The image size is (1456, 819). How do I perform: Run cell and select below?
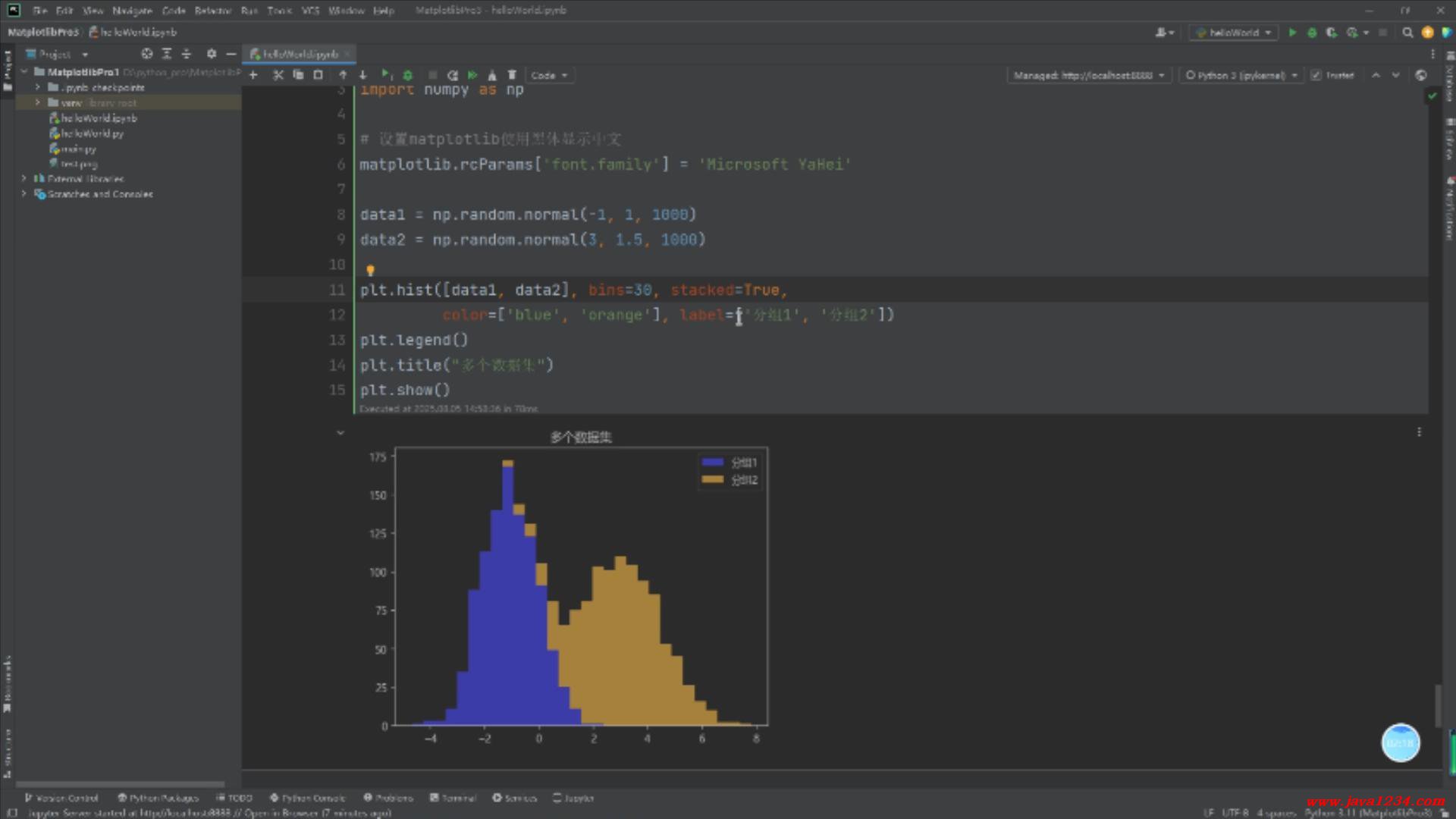pos(386,75)
